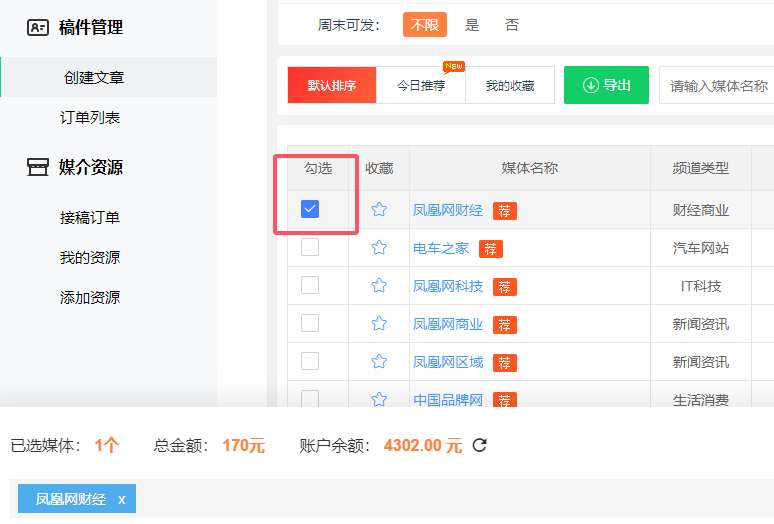Click the green 导出 button
Viewport: 774px width, 524px height.
(x=606, y=85)
